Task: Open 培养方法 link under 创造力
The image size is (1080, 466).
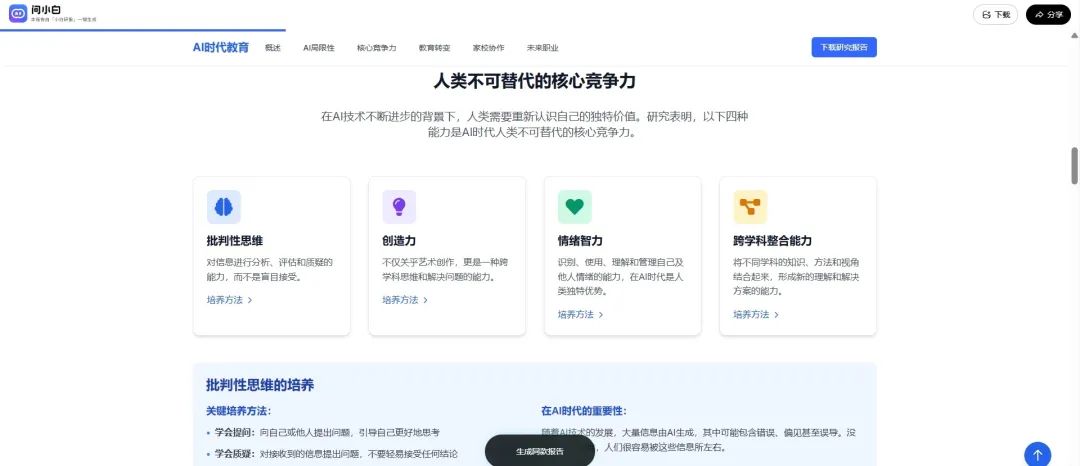Action: [405, 300]
